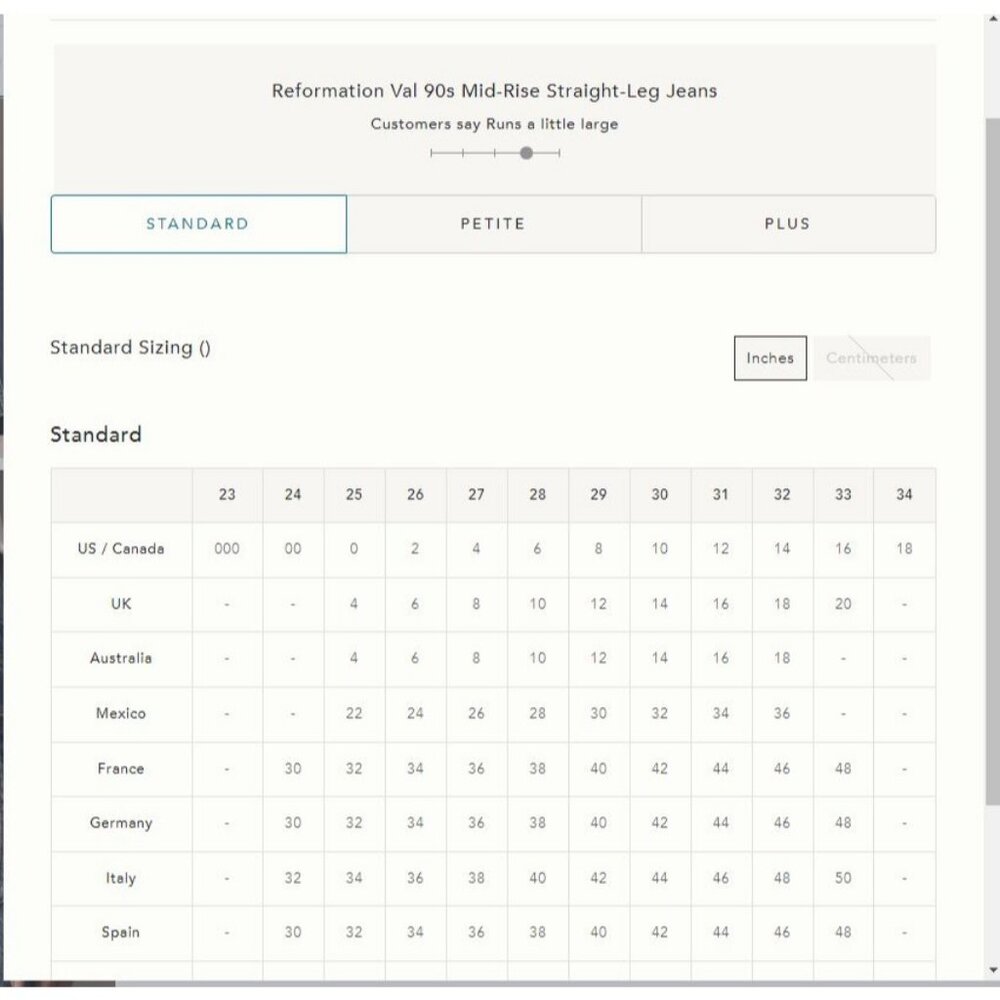Click Italy size 32 cell
Viewport: 1000px width, 1000px height.
pos(293,878)
